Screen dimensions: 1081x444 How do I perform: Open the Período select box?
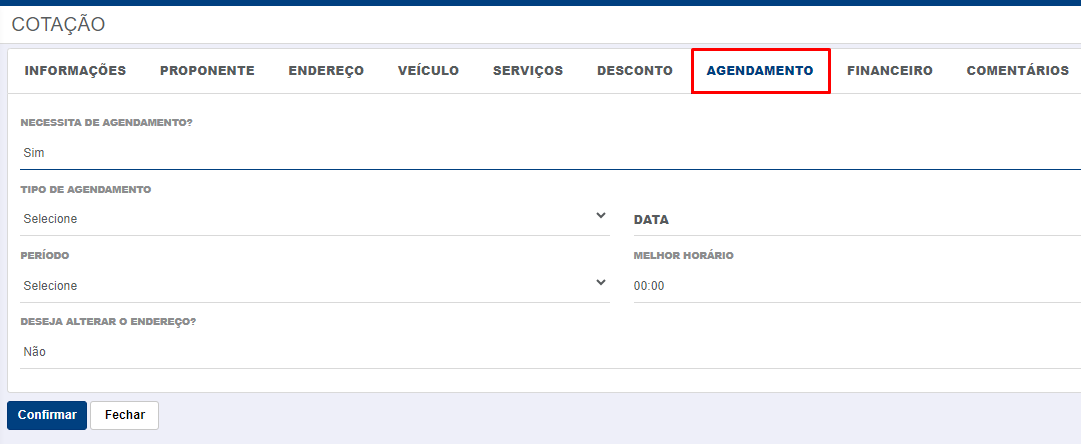[315, 285]
